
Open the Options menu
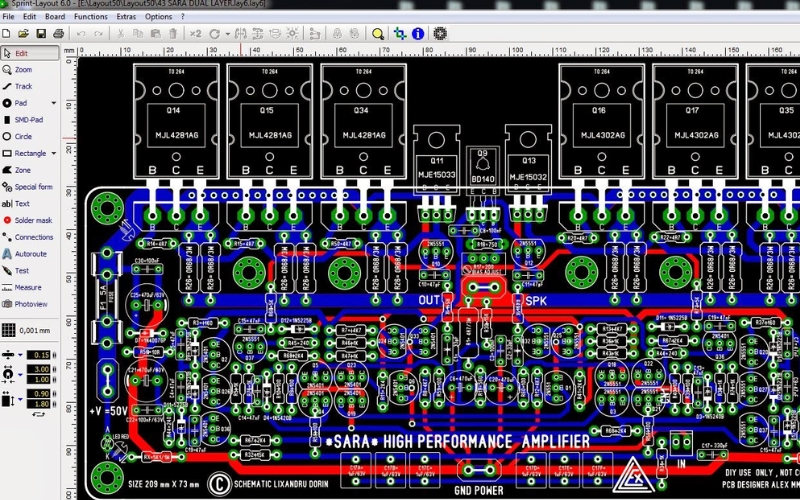pos(159,16)
